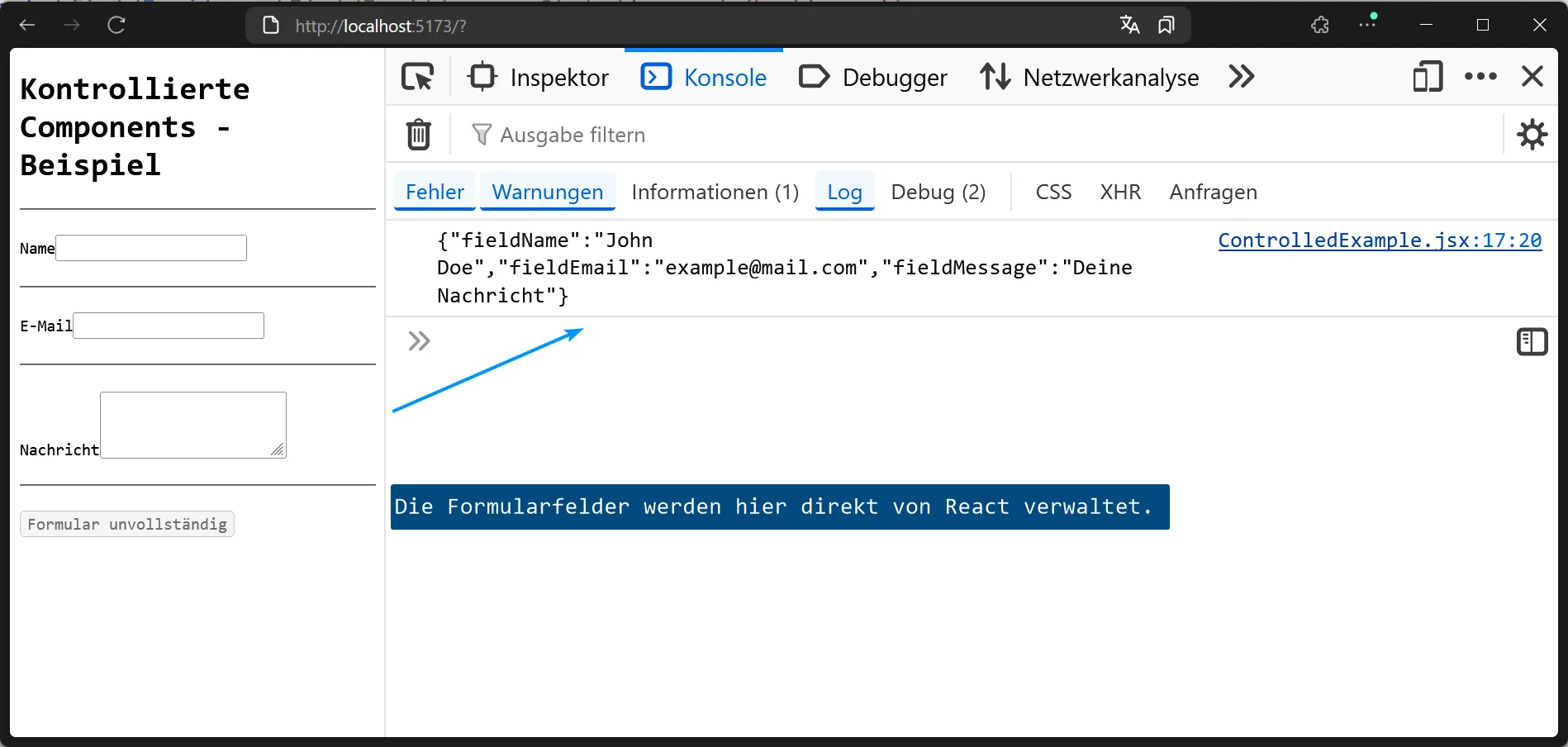Click the browser forward arrow
The image size is (1568, 747).
(x=72, y=25)
